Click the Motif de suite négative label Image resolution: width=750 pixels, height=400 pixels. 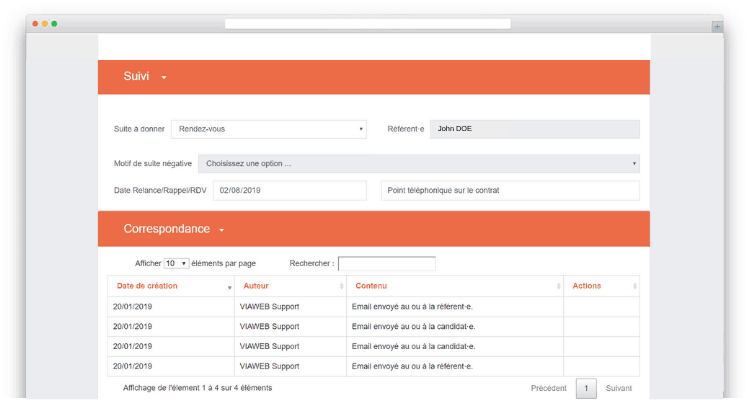point(153,164)
